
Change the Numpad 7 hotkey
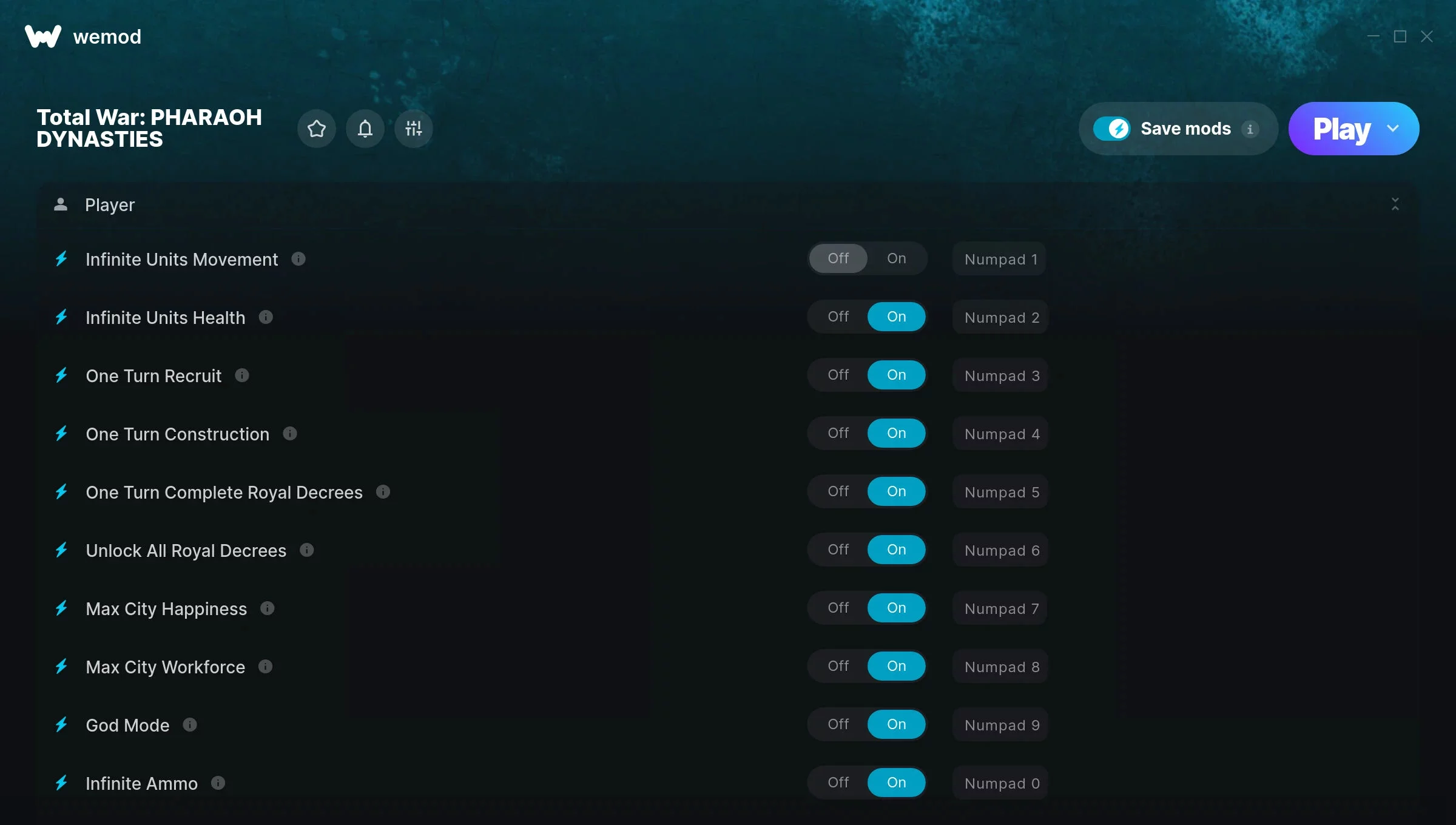click(1000, 608)
